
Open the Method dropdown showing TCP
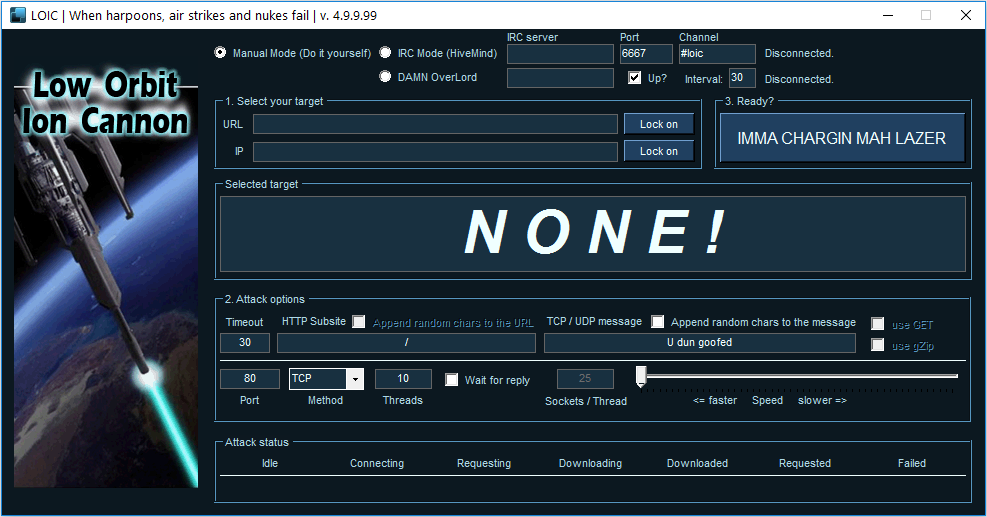(355, 379)
